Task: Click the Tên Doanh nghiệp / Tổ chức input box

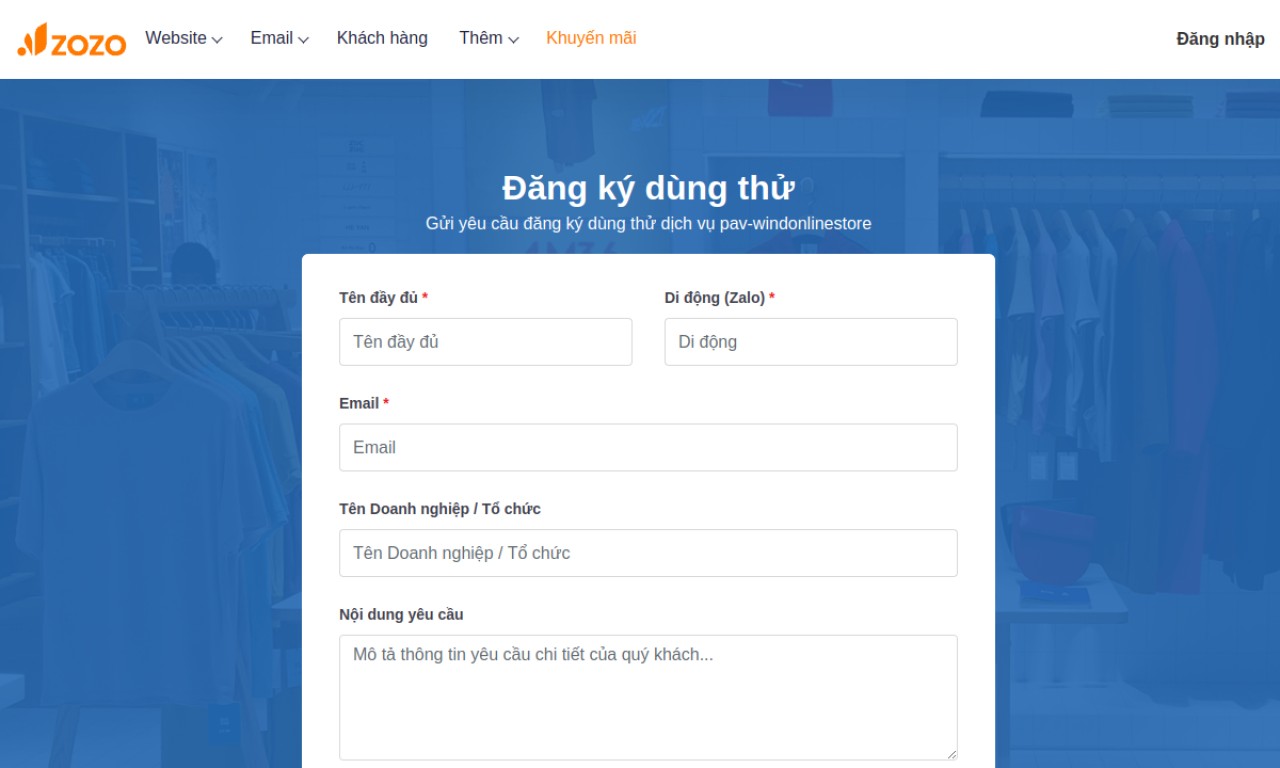Action: pos(648,553)
